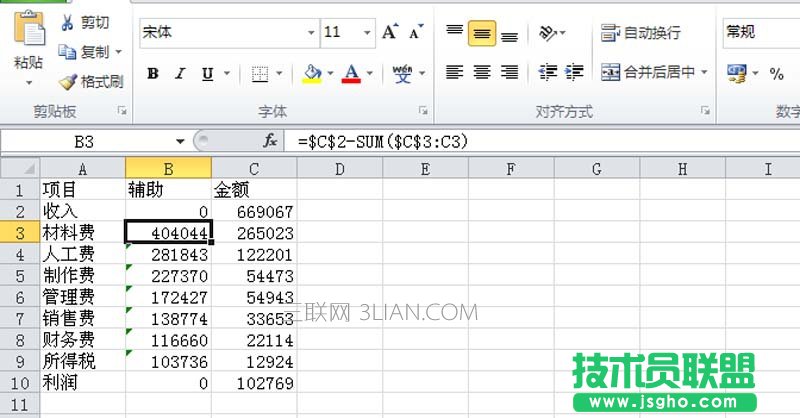The image size is (800, 418).
Task: Click the Select All corner triangle
Action: click(x=20, y=168)
